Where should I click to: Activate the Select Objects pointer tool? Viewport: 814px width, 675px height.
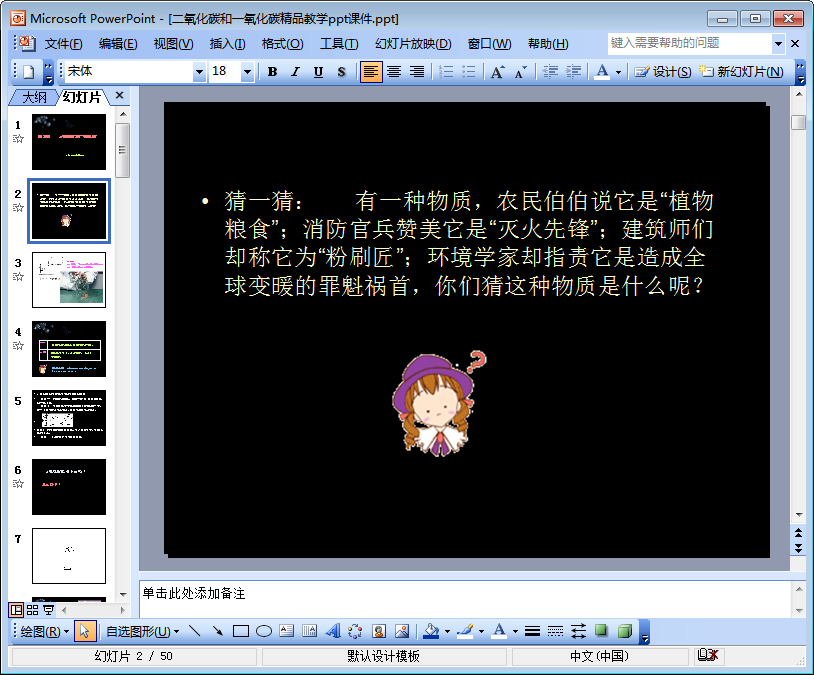[x=84, y=631]
